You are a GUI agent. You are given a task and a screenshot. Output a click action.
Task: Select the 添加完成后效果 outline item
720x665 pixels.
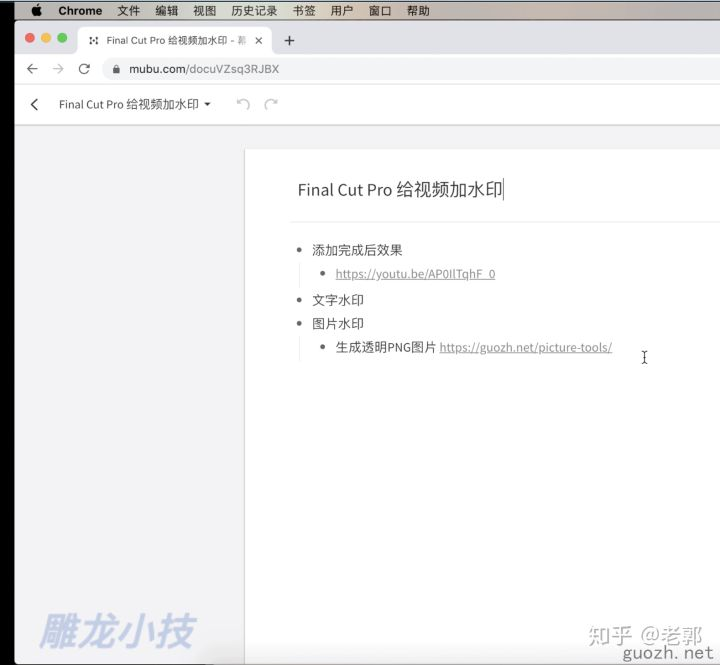click(357, 250)
